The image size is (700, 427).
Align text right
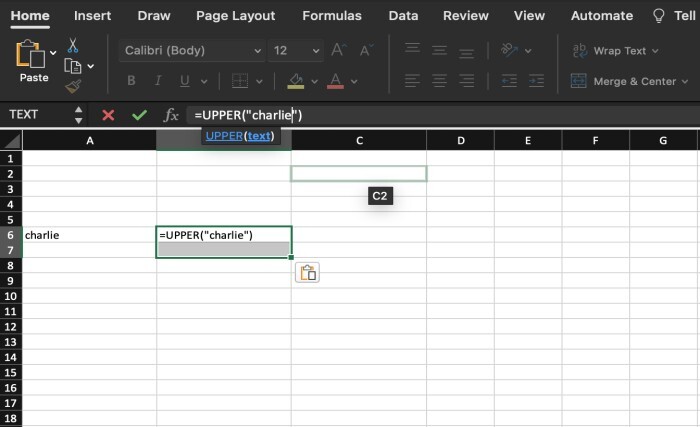pos(467,81)
